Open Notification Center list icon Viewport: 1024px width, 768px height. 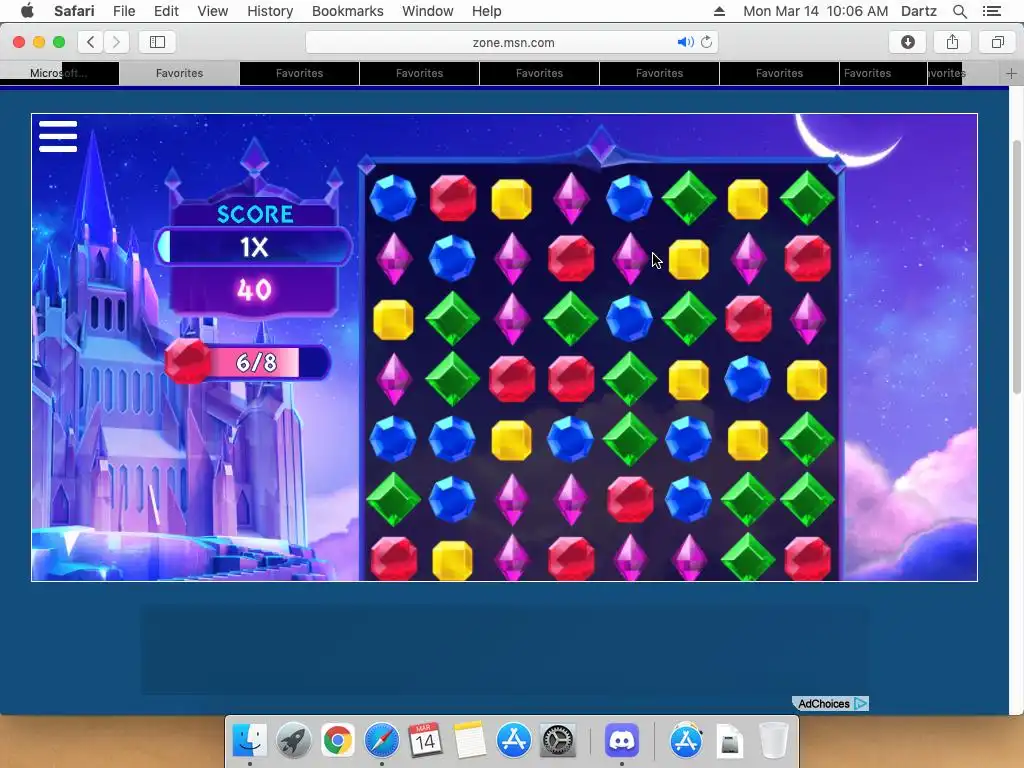point(991,11)
